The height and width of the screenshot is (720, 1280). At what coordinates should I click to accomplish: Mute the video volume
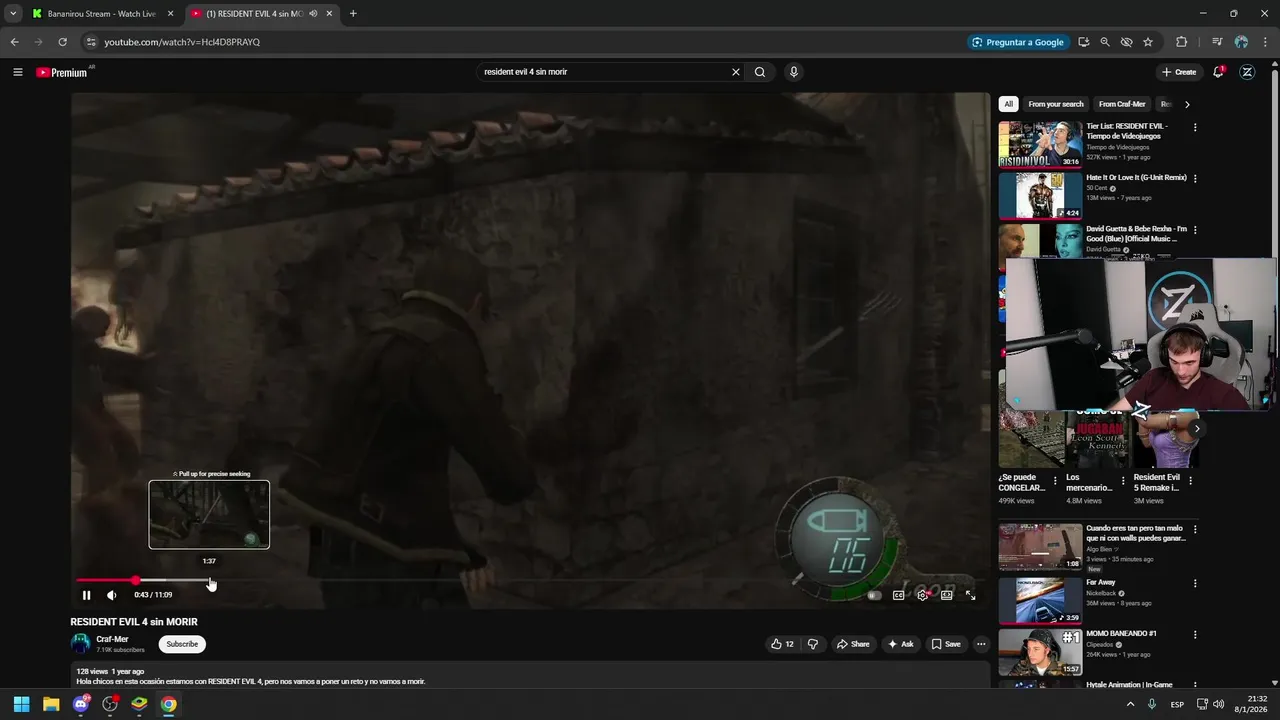[x=112, y=595]
